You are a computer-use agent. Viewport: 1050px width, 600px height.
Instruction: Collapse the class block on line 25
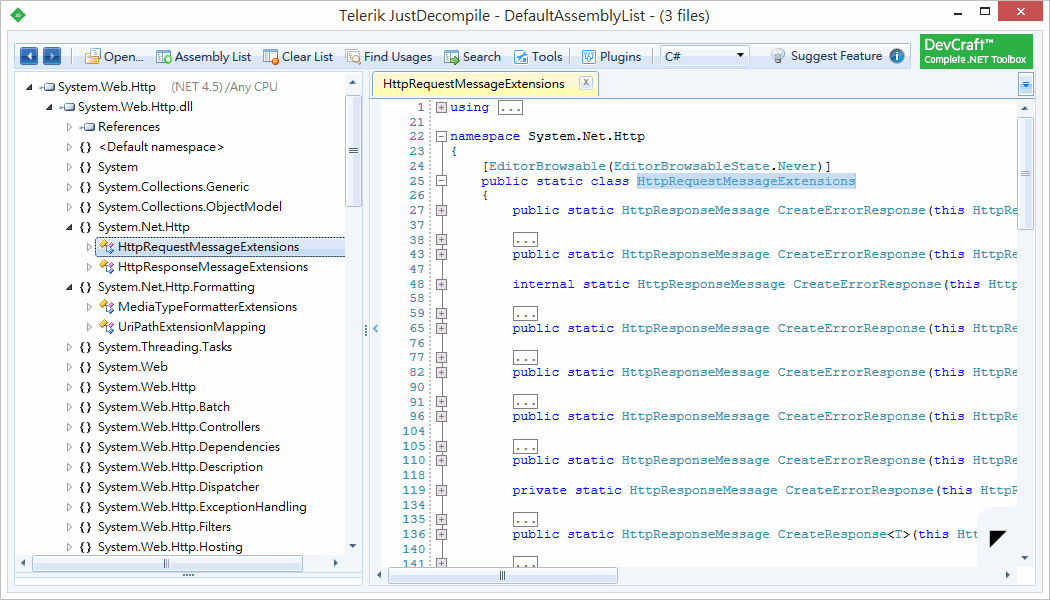click(x=441, y=181)
